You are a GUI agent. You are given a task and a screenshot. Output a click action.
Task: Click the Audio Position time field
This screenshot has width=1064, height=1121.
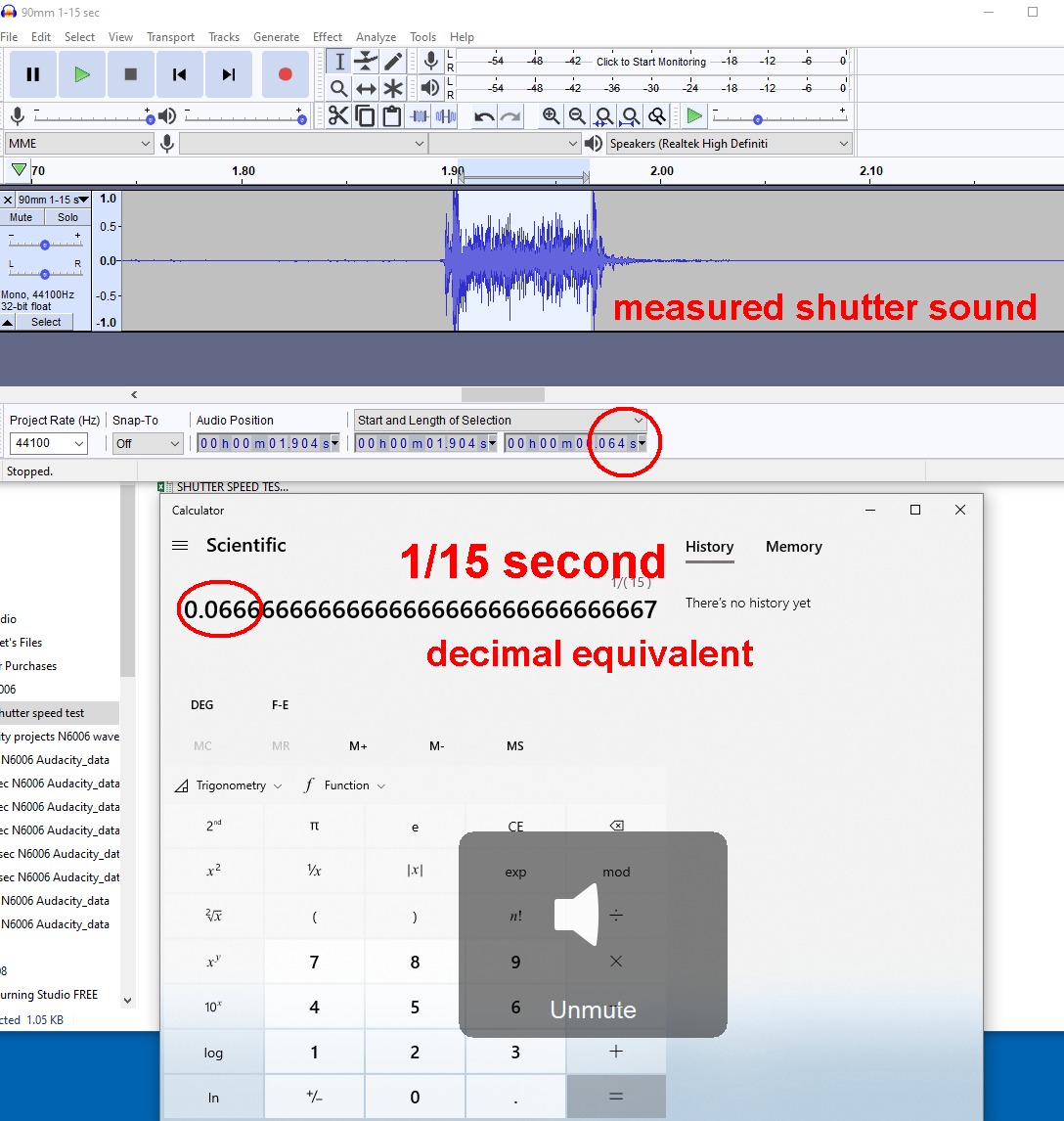(268, 443)
